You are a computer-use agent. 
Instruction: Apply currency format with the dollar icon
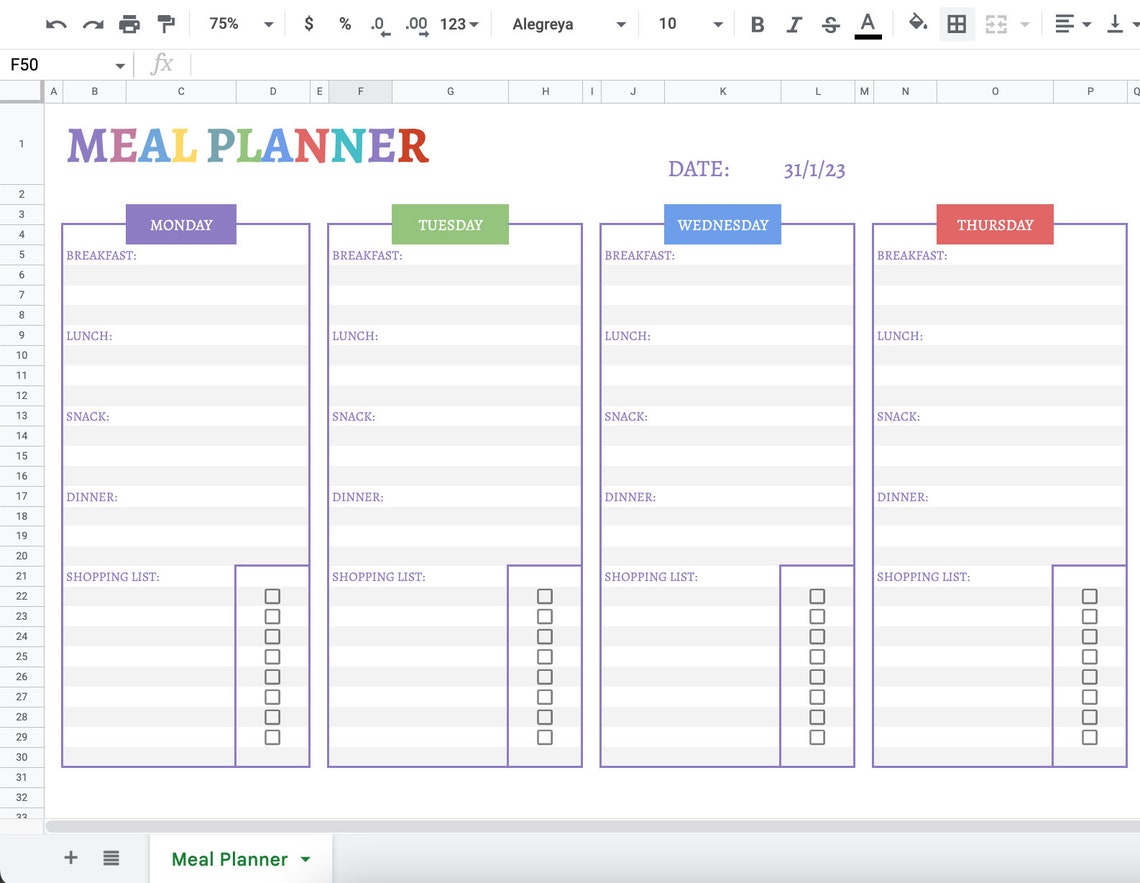[309, 23]
